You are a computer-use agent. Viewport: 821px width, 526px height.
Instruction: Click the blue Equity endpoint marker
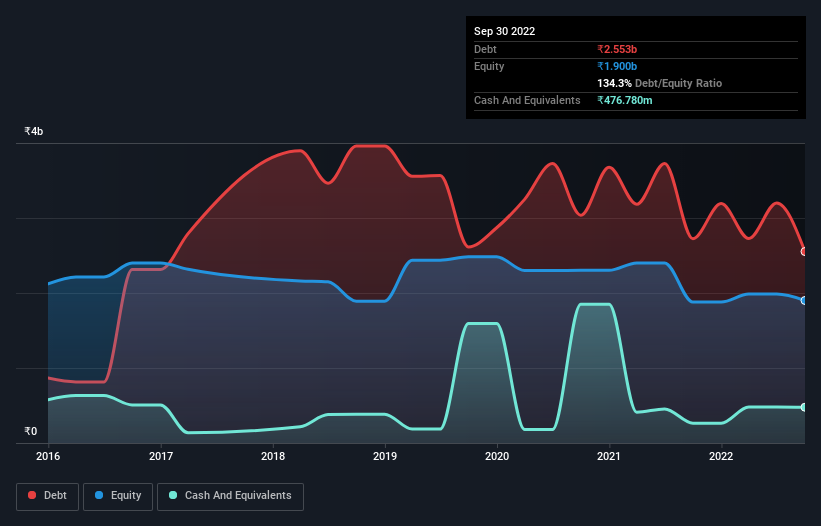[804, 300]
